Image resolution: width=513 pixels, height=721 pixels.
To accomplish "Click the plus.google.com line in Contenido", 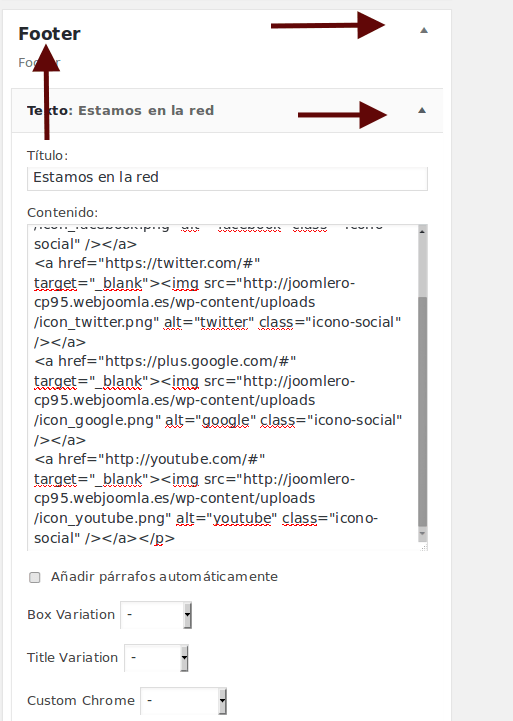I will (165, 361).
